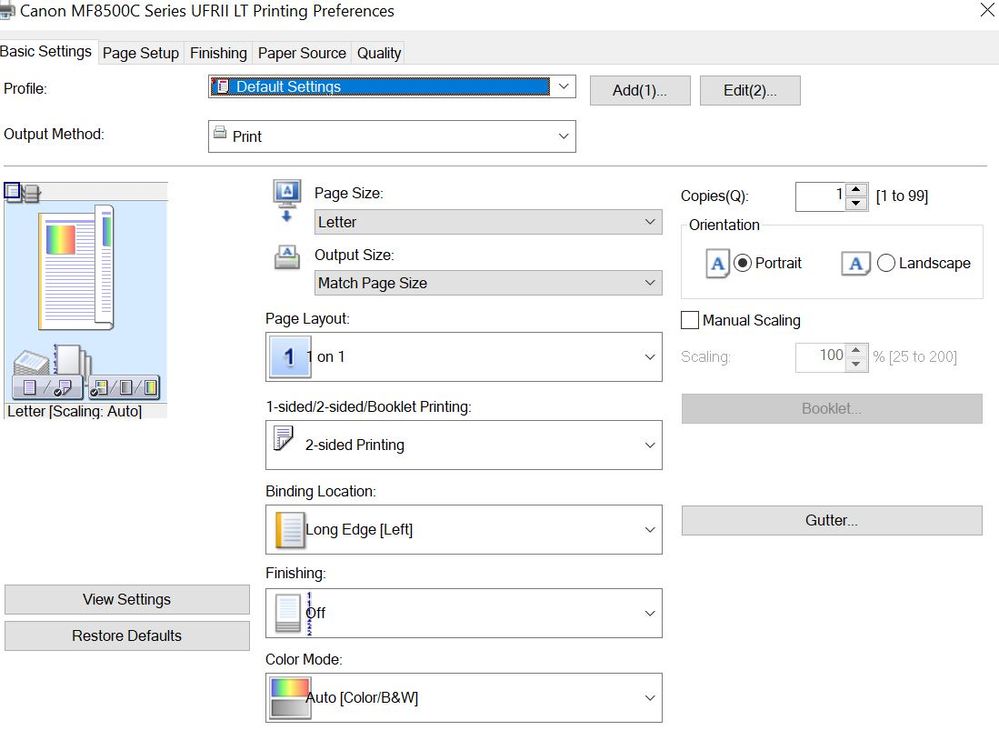
Task: Enable the Manual Scaling checkbox
Action: coord(690,321)
